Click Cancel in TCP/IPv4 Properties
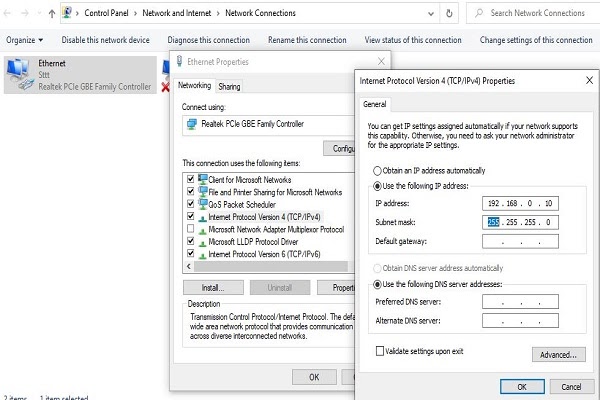 pos(572,387)
